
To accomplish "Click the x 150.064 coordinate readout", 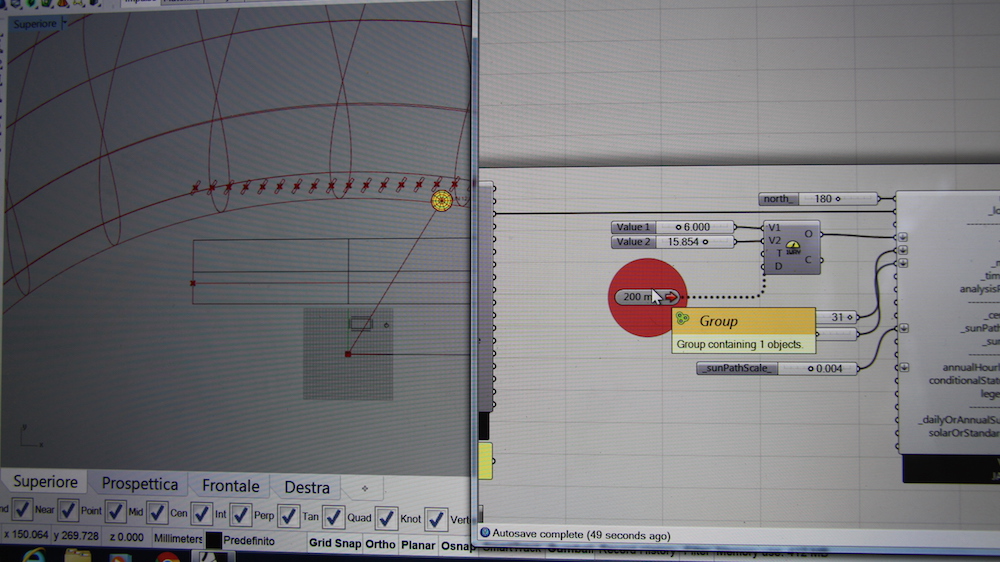I will (x=26, y=535).
